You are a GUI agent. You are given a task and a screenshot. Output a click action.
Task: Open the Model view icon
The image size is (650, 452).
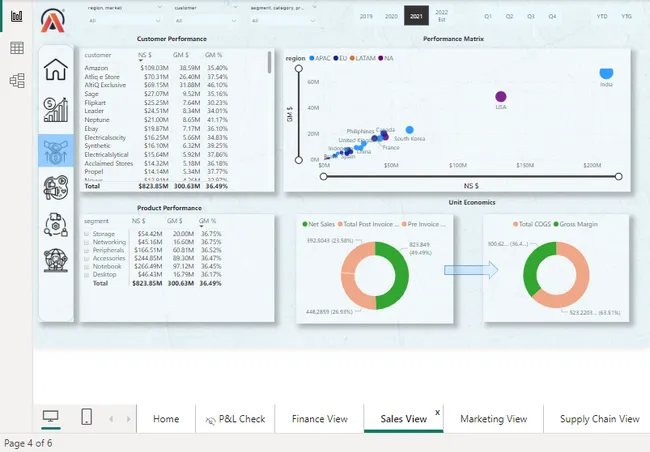(16, 80)
